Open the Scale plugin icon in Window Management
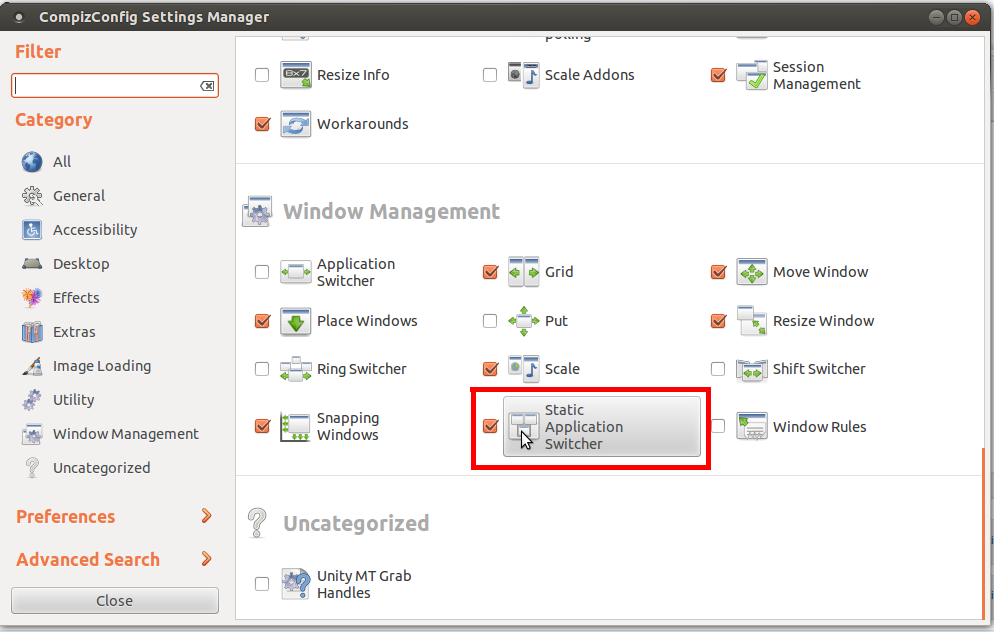This screenshot has height=632, width=994. 524,369
